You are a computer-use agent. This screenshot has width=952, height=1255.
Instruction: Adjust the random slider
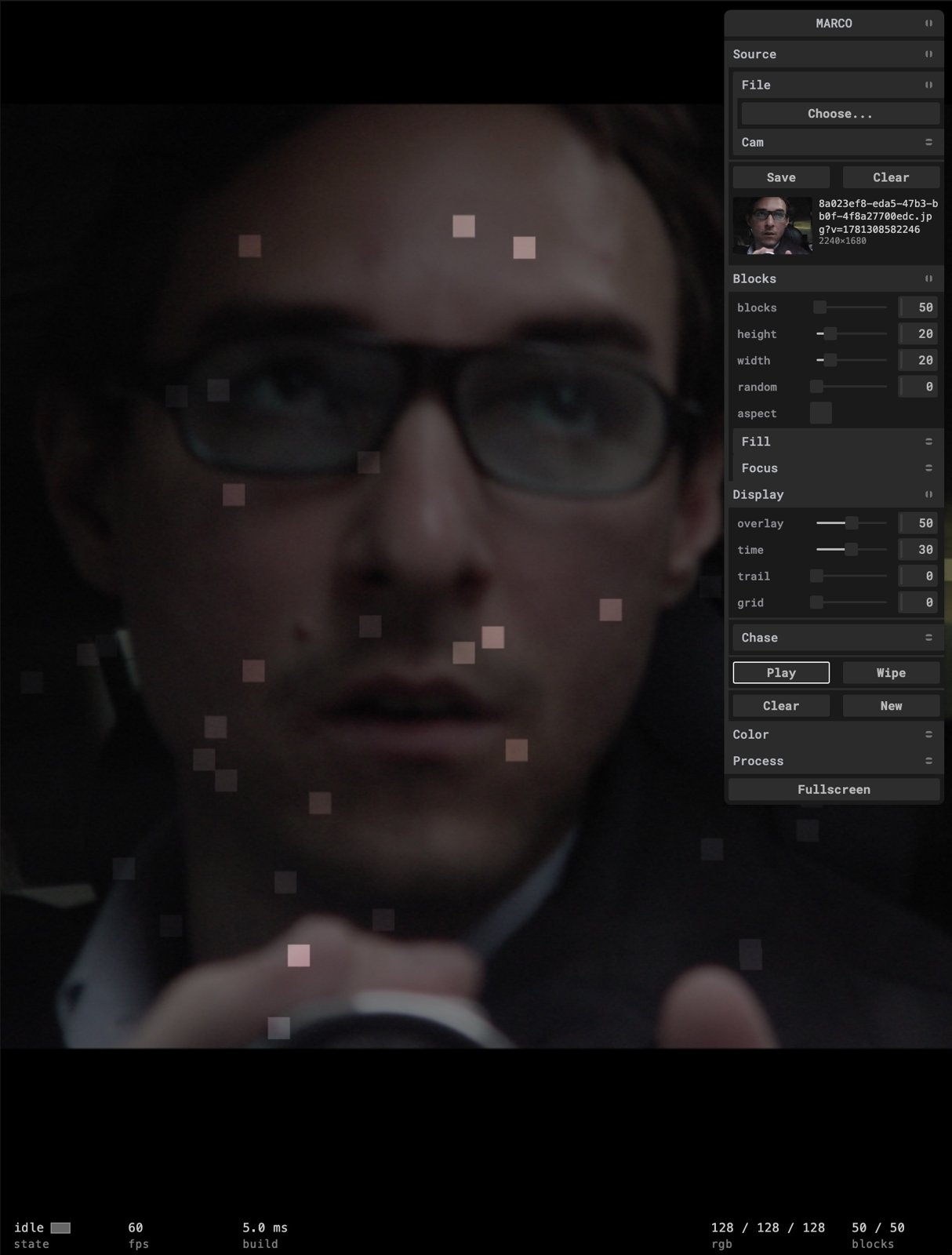[x=851, y=387]
